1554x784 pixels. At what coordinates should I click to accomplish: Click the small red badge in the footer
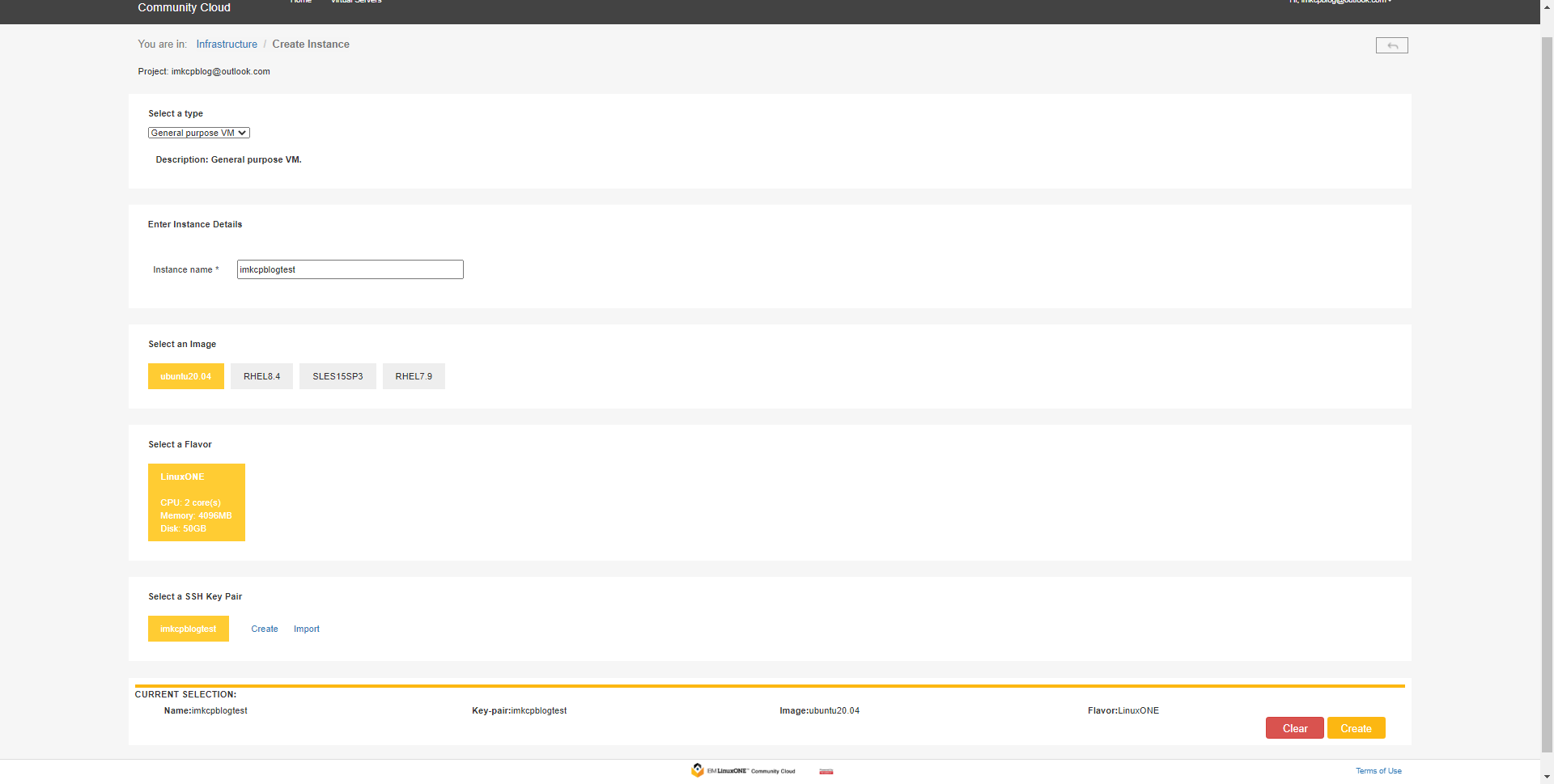pyautogui.click(x=826, y=771)
